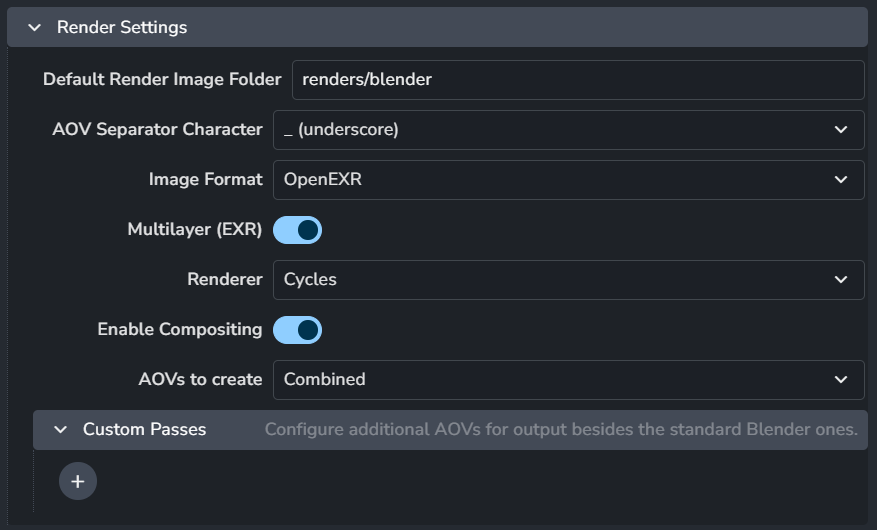Disable the Multilayer (EXR) switch
The width and height of the screenshot is (877, 530).
point(297,230)
